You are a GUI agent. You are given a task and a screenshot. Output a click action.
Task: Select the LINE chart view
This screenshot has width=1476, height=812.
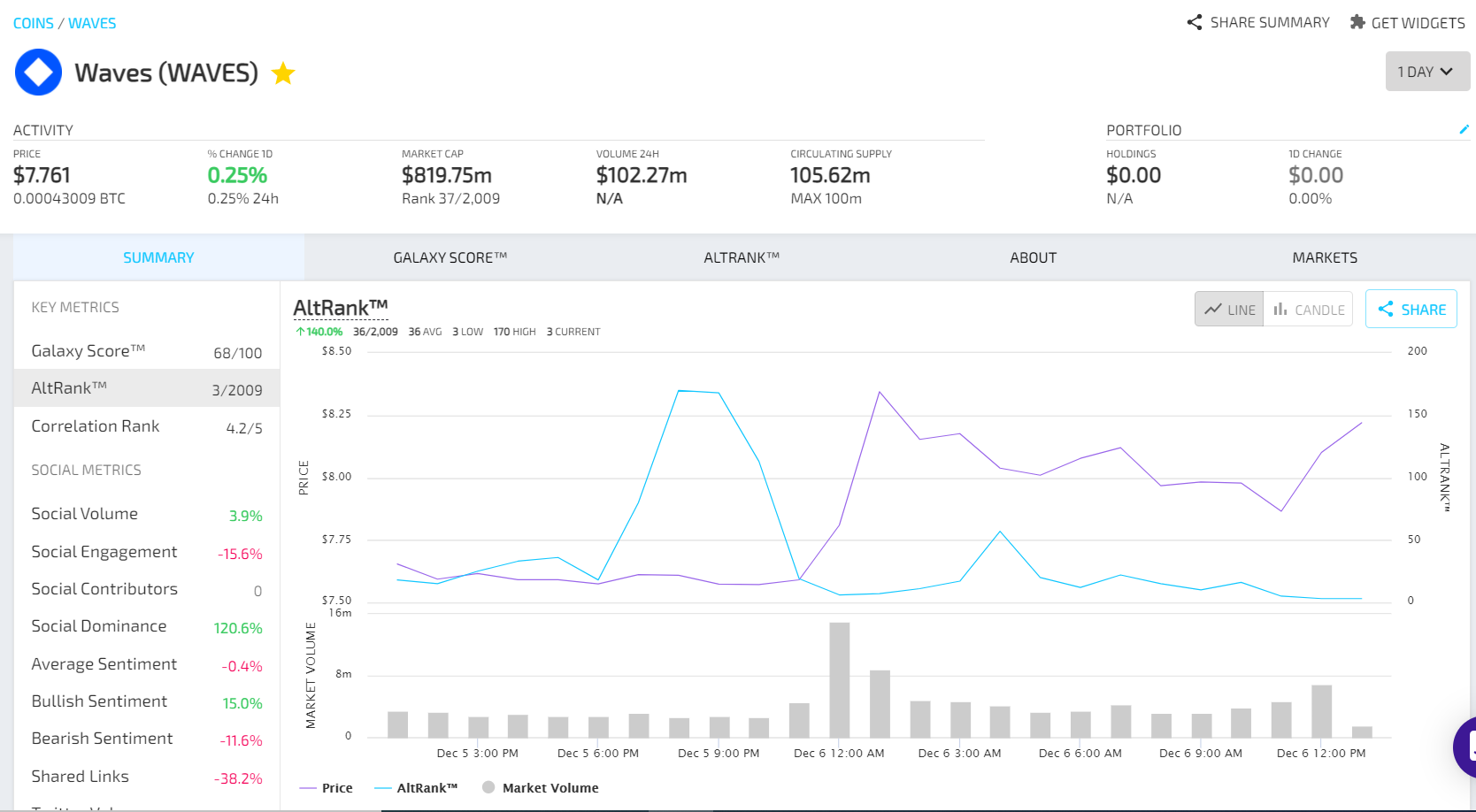click(x=1229, y=310)
